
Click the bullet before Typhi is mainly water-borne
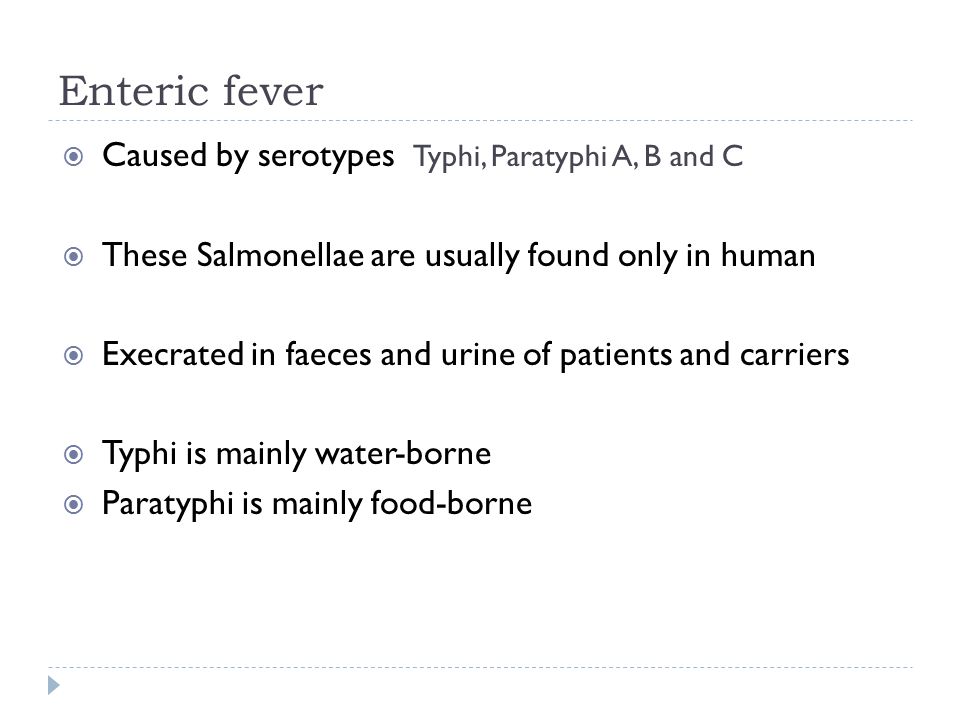[73, 454]
